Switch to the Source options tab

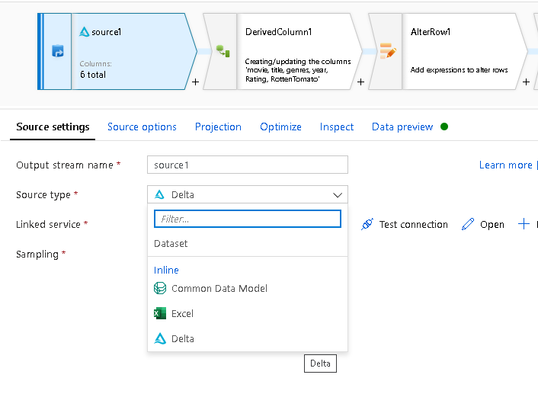click(x=142, y=127)
